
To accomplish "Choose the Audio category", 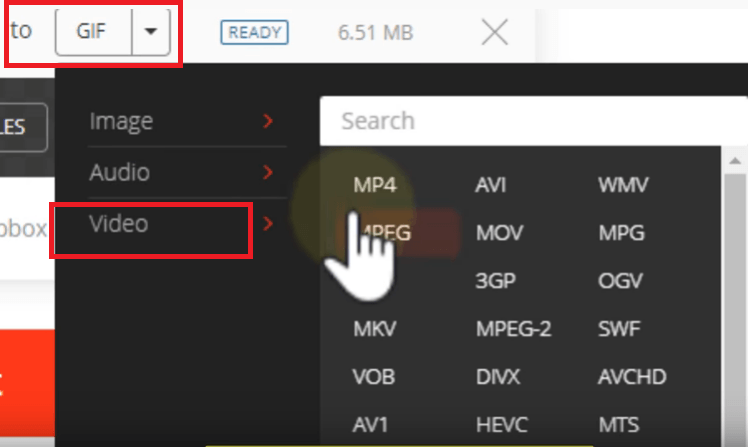I will pos(120,172).
